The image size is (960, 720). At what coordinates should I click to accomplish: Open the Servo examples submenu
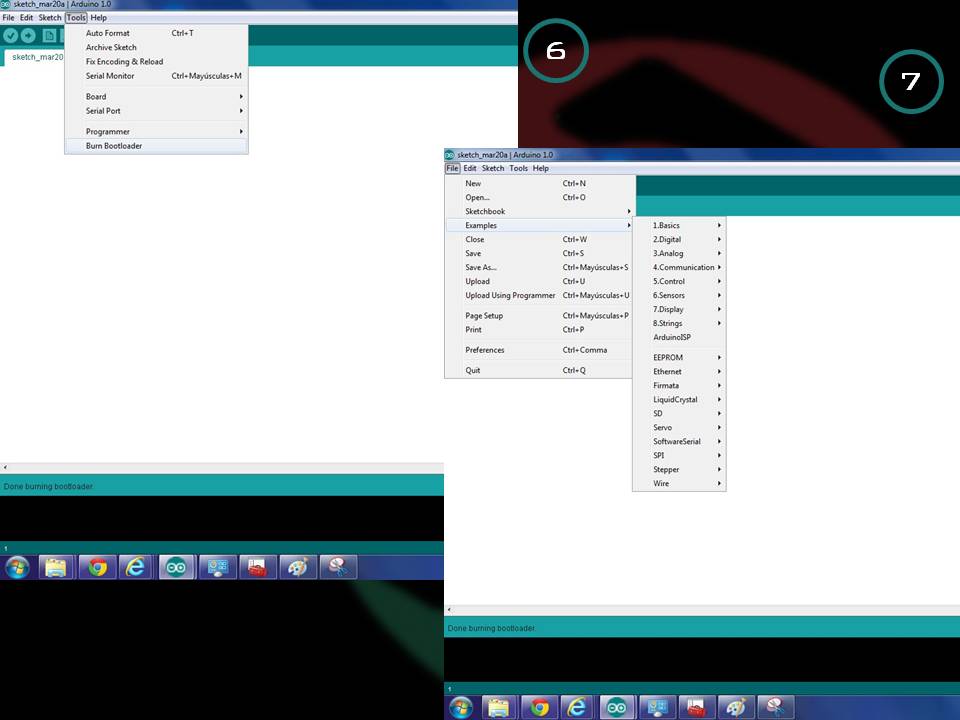pyautogui.click(x=679, y=427)
